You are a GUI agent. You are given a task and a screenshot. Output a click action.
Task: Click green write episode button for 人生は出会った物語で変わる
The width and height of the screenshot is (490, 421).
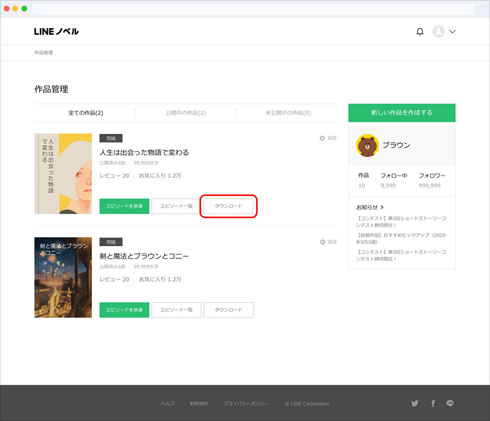124,206
